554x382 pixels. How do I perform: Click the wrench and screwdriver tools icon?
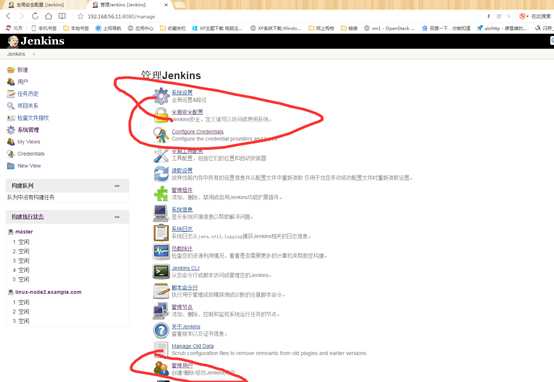tap(161, 155)
